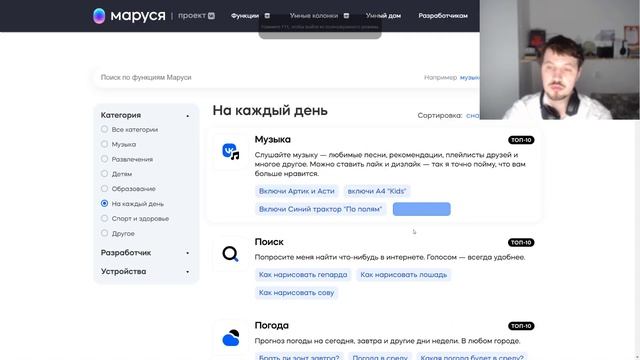
Task: Select the Другое radio button
Action: (x=104, y=233)
